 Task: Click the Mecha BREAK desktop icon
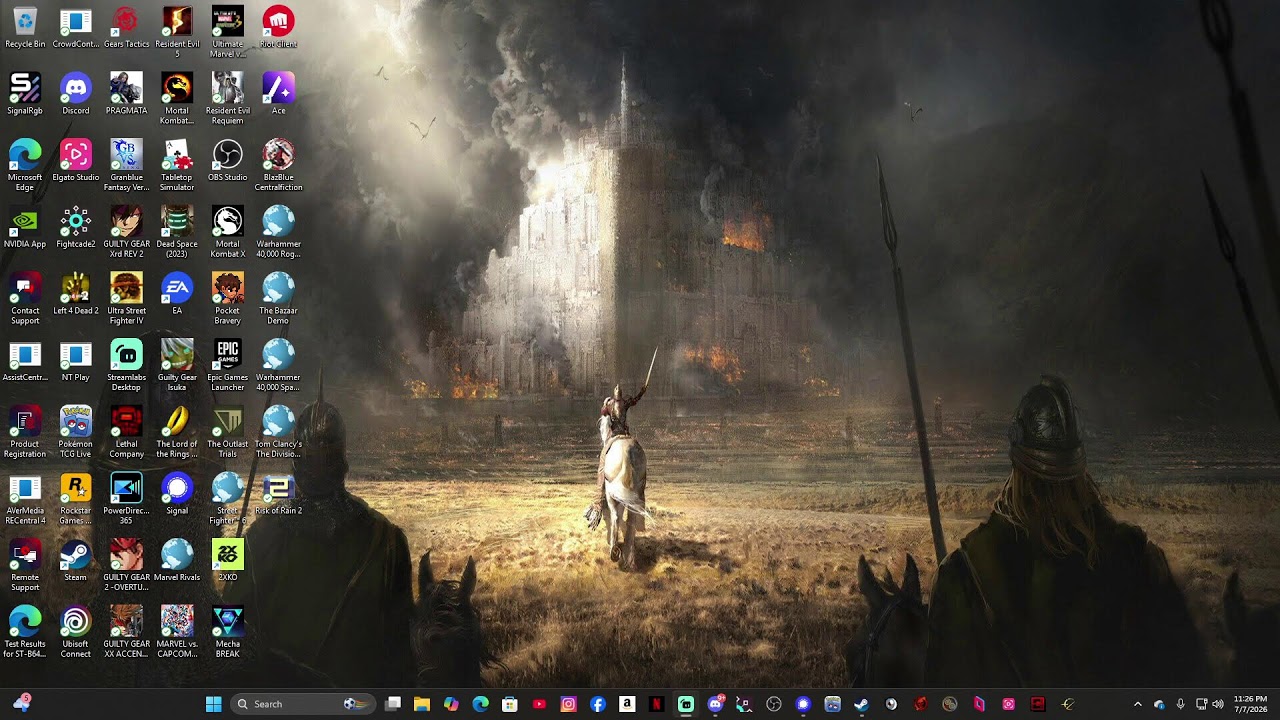(x=228, y=633)
